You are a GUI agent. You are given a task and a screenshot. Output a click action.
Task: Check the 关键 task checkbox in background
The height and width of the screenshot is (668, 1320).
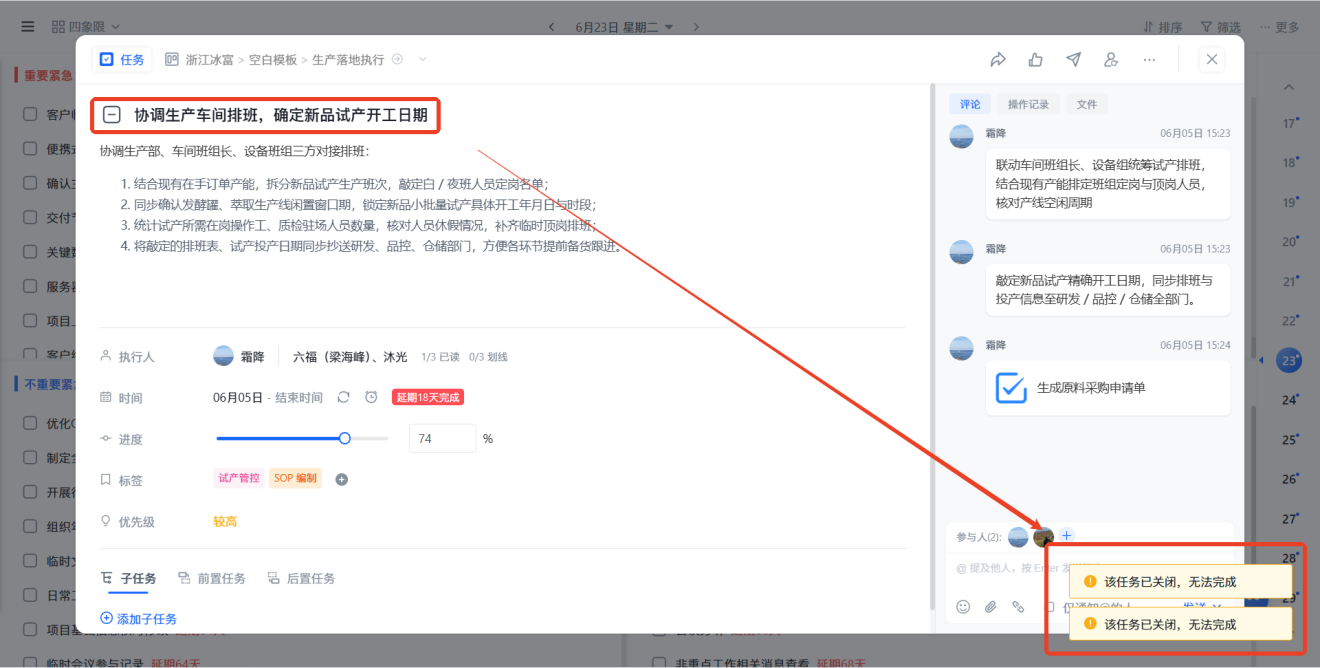(x=30, y=252)
